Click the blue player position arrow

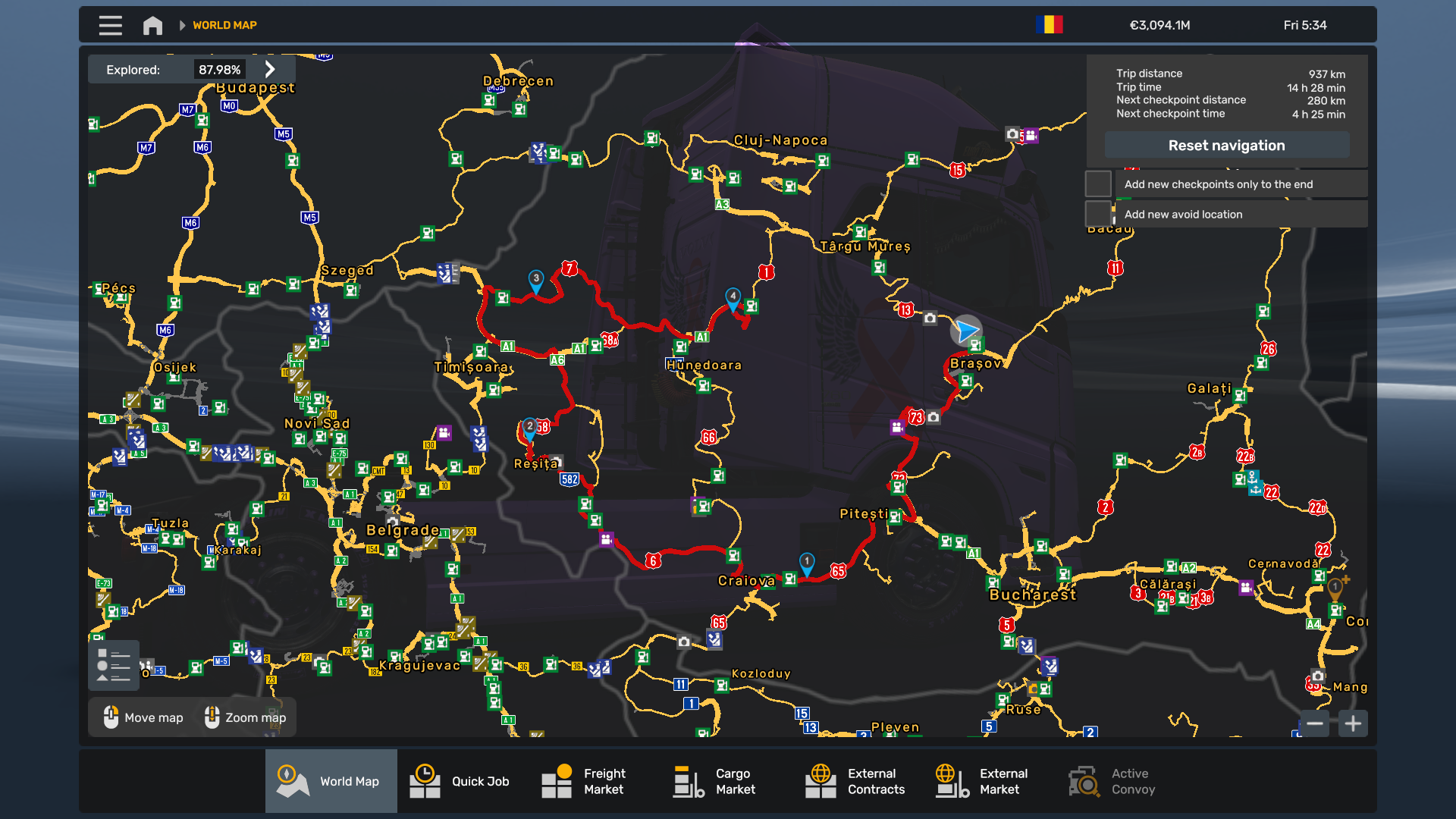pyautogui.click(x=966, y=330)
